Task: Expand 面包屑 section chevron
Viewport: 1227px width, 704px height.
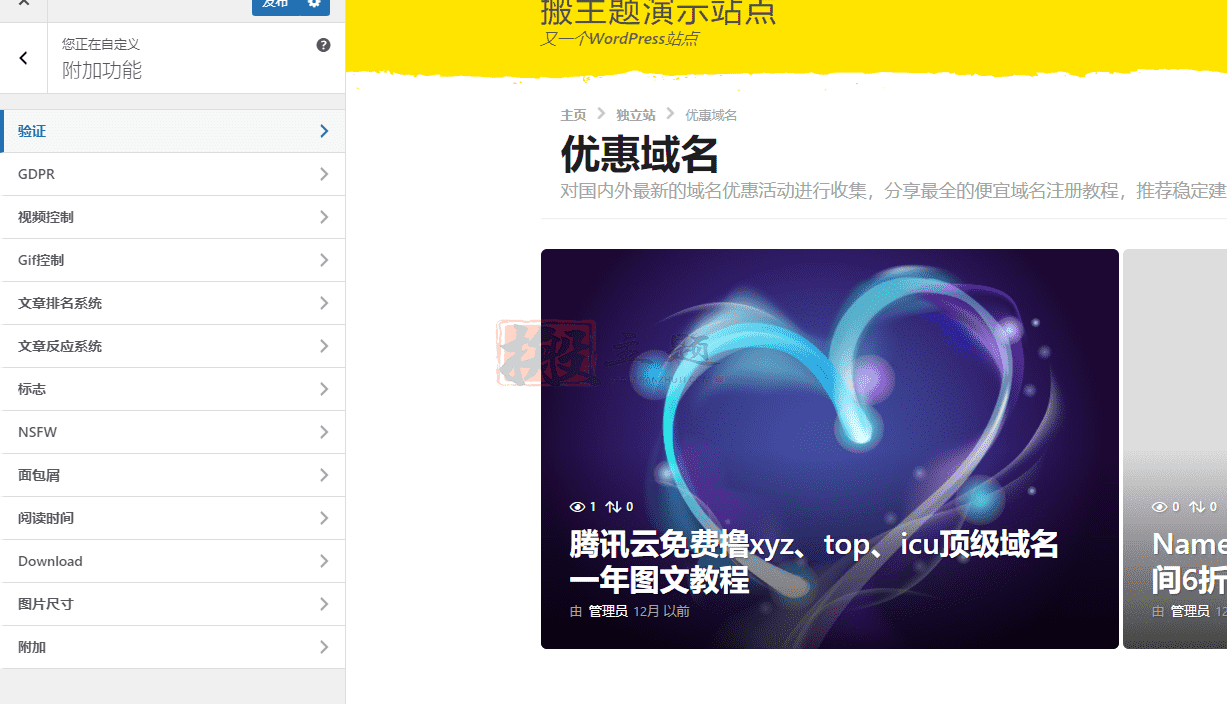Action: 324,475
